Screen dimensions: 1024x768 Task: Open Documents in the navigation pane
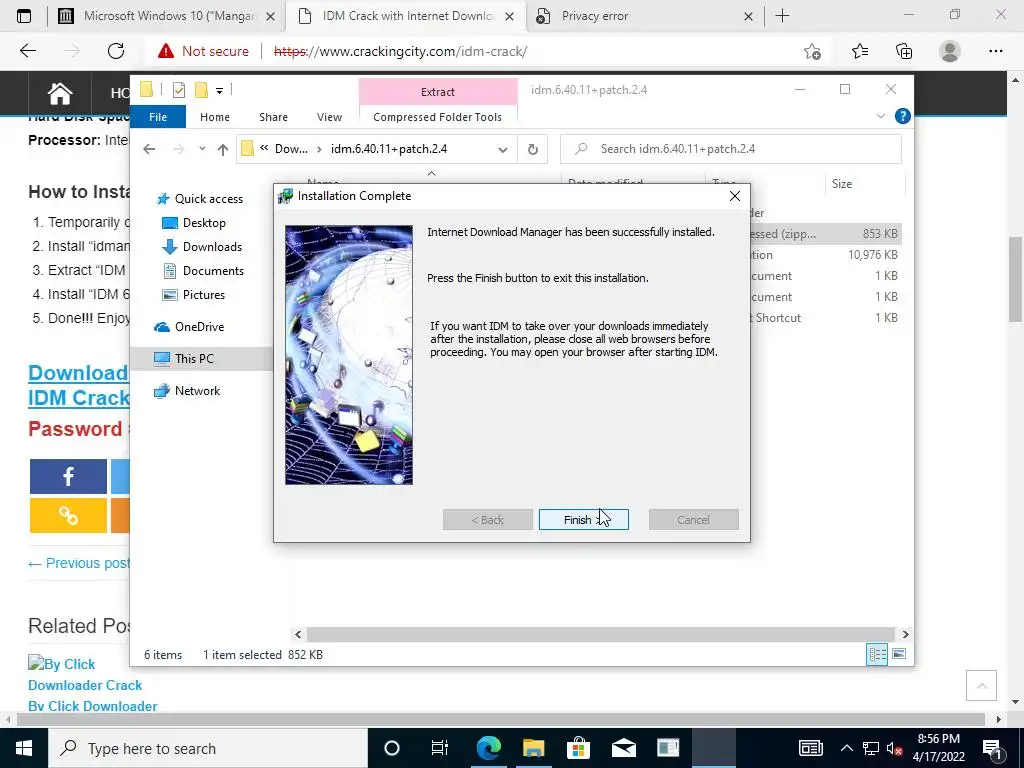click(x=203, y=270)
